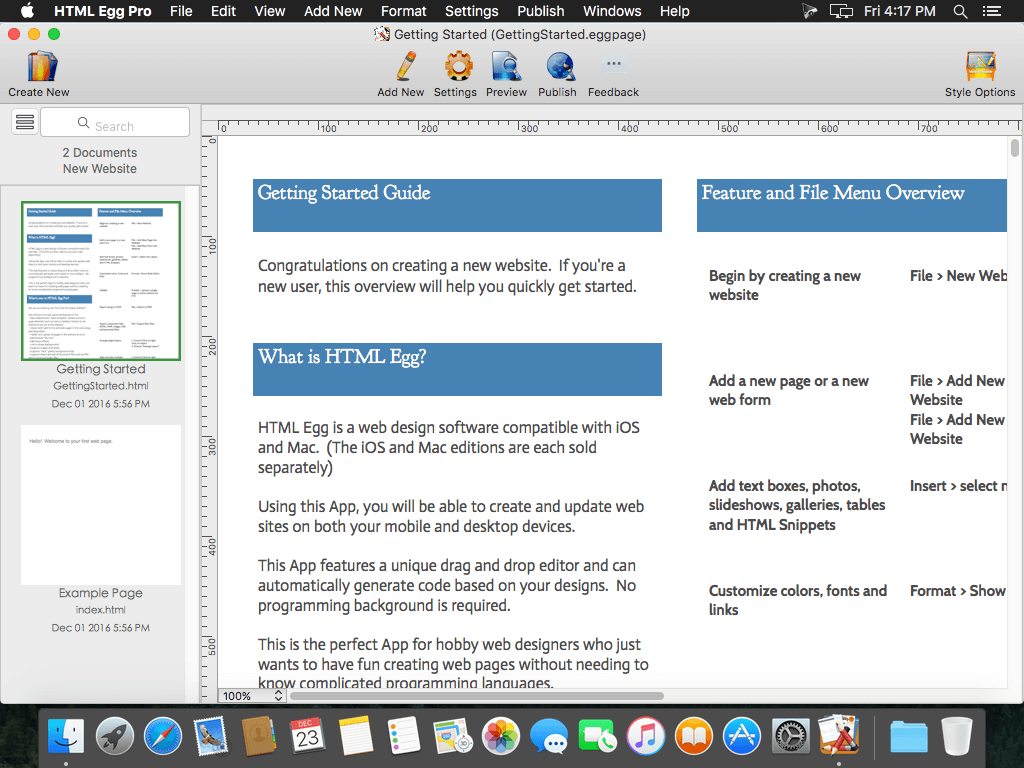The image size is (1024, 768).
Task: Open the Publish menu in menu bar
Action: tap(540, 11)
